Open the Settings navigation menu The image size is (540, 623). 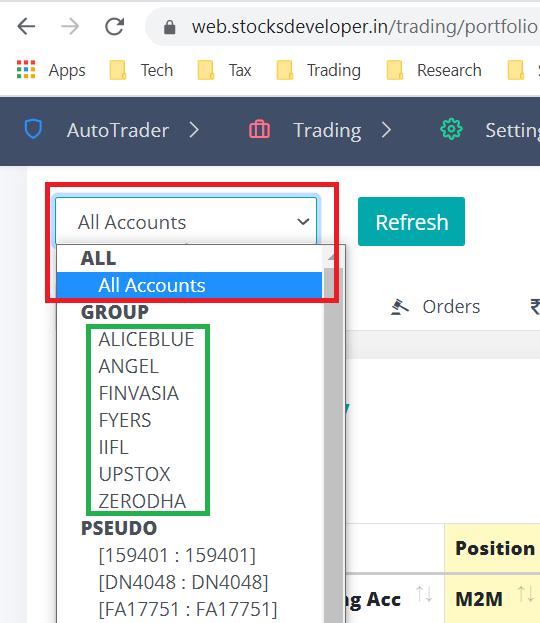click(513, 130)
